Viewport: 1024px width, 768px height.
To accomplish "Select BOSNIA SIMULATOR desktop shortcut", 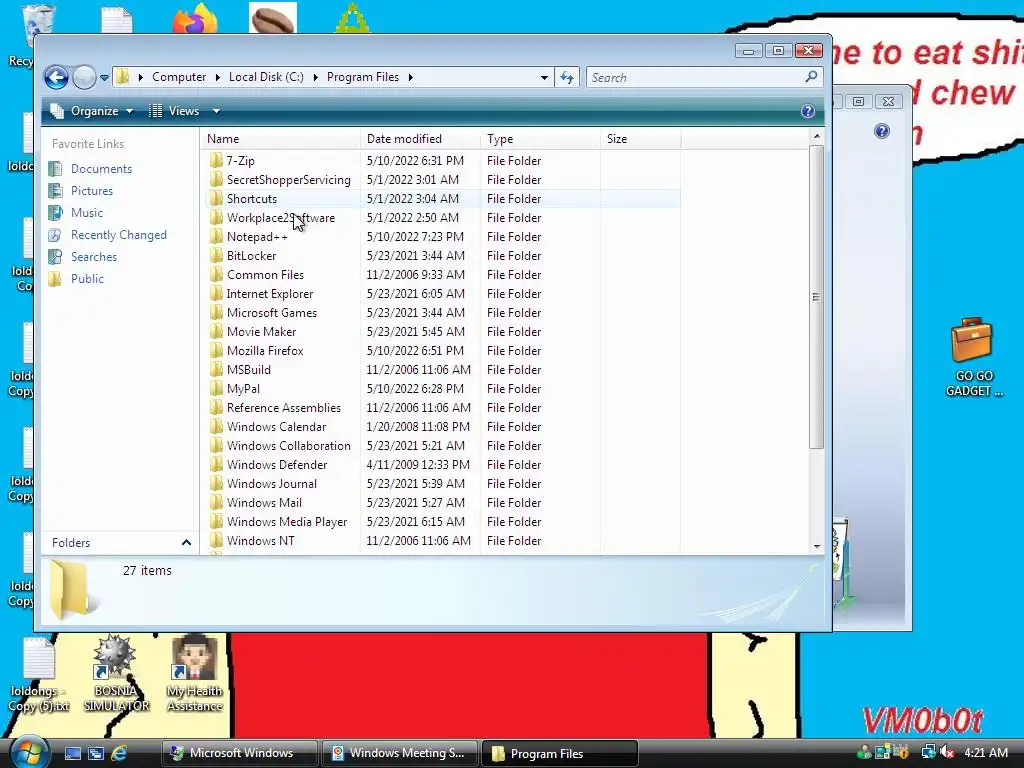I will [116, 674].
